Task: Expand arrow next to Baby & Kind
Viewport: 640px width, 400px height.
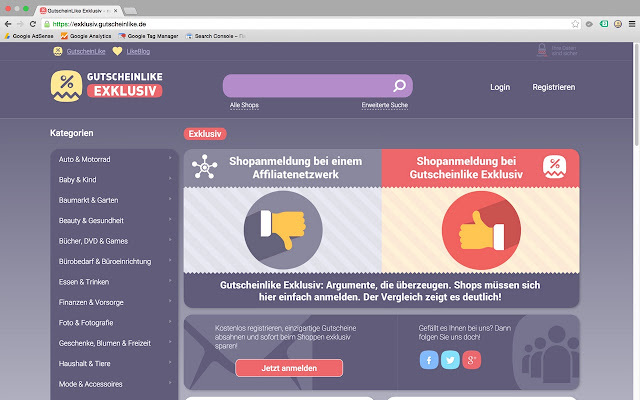Action: pos(170,179)
